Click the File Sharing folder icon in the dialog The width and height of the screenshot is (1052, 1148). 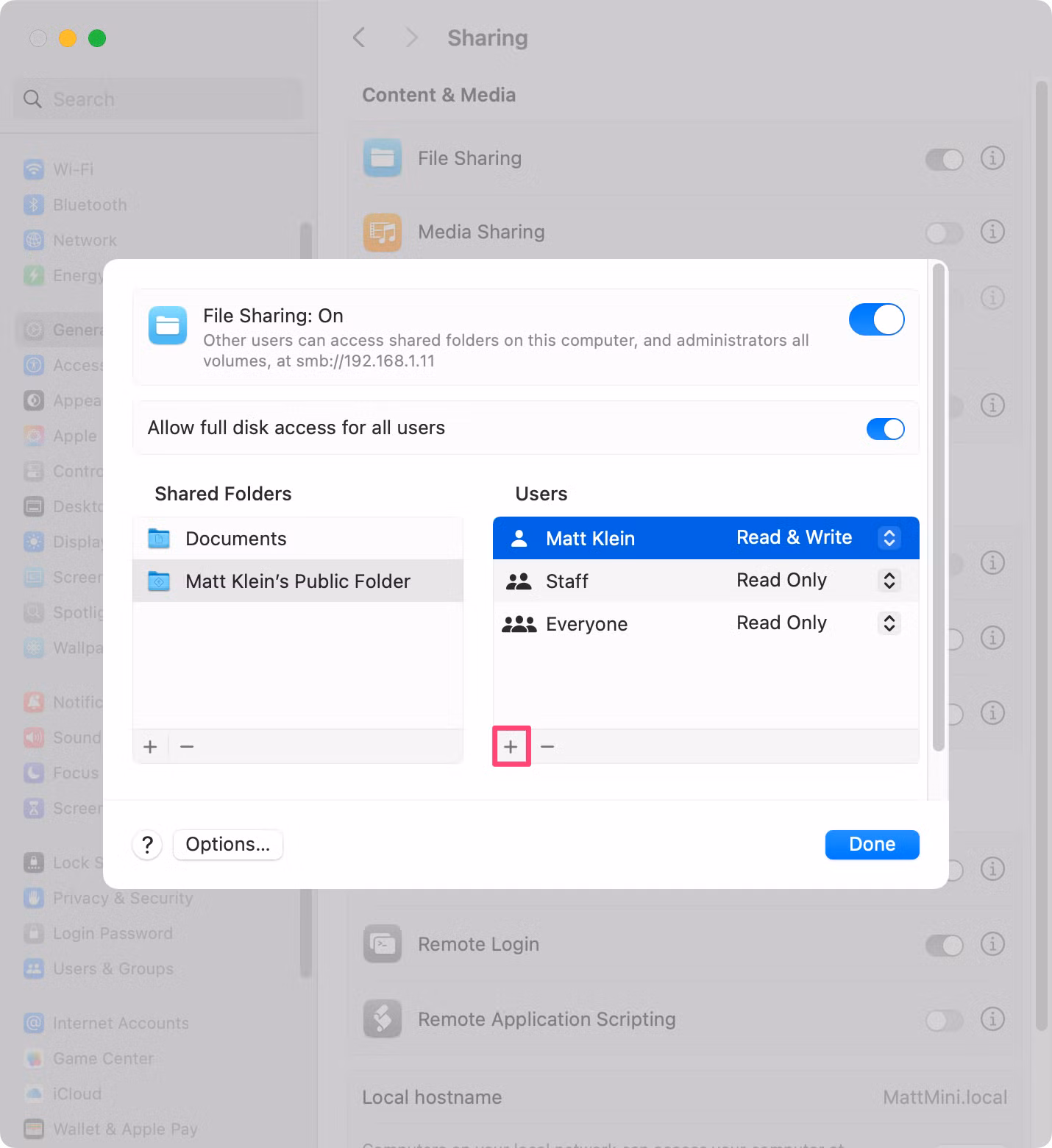pyautogui.click(x=168, y=326)
